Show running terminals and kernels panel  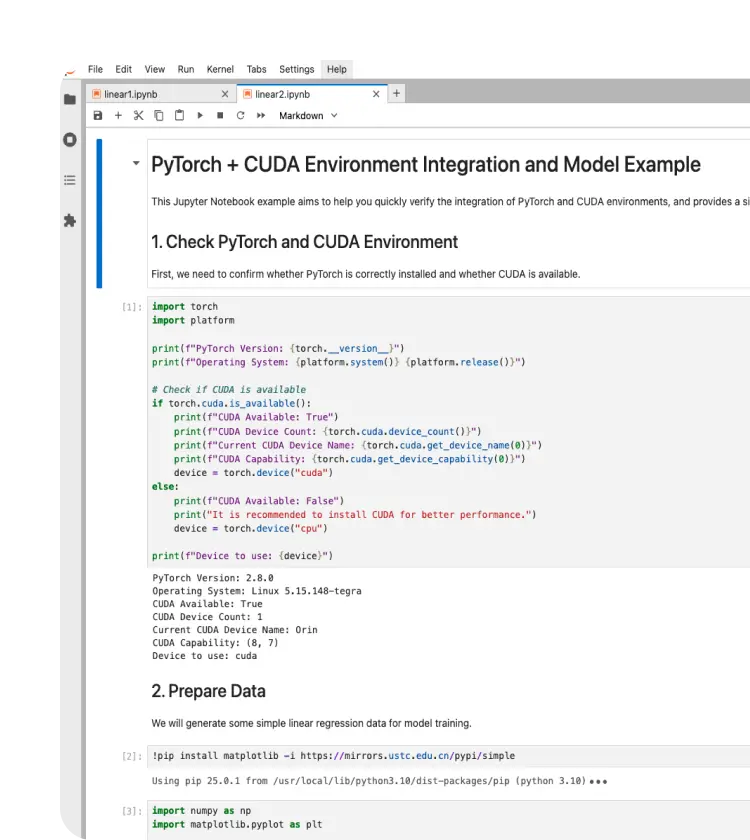click(x=70, y=140)
